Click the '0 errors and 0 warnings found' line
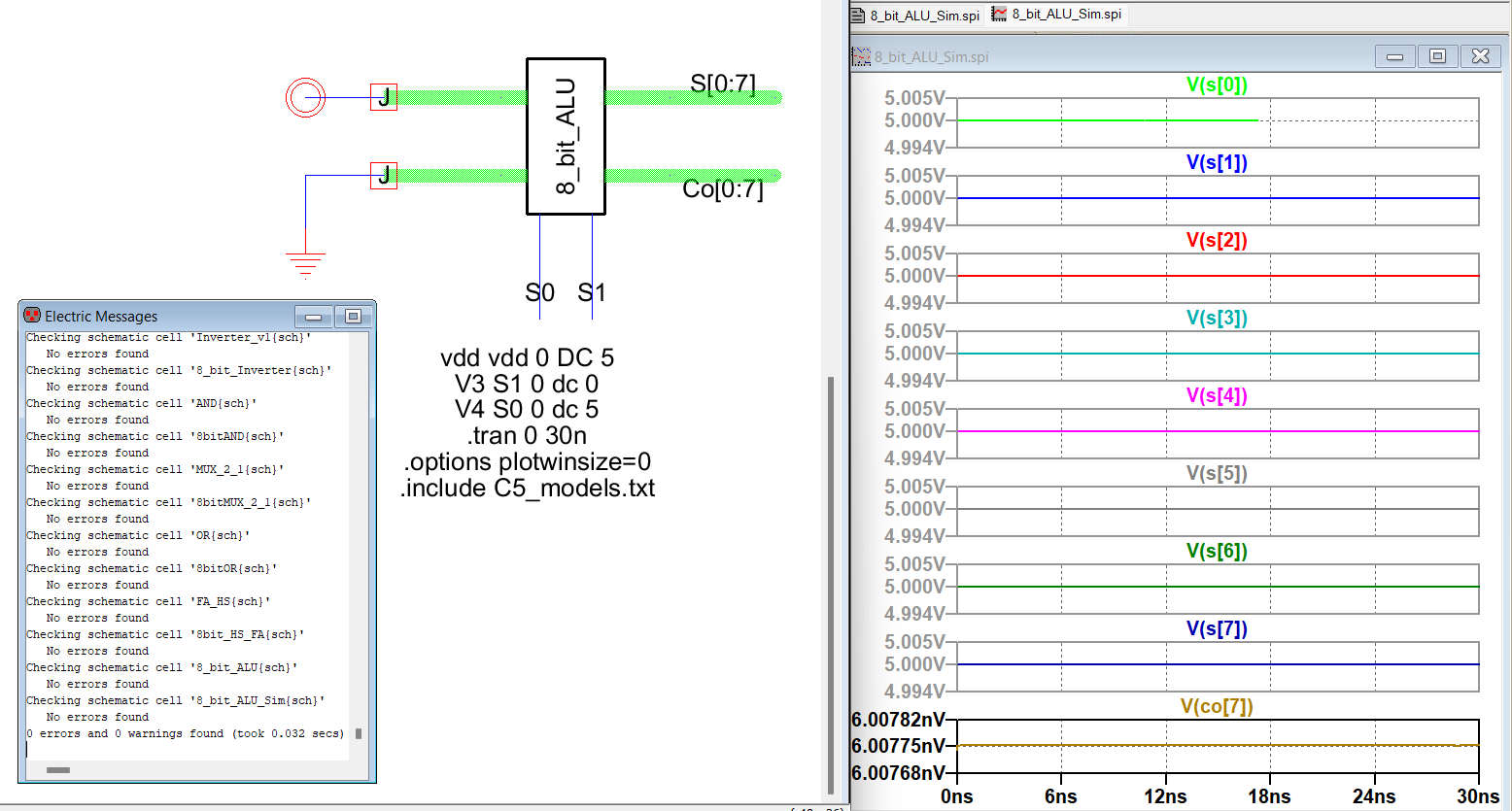This screenshot has width=1512, height=811. coord(186,733)
